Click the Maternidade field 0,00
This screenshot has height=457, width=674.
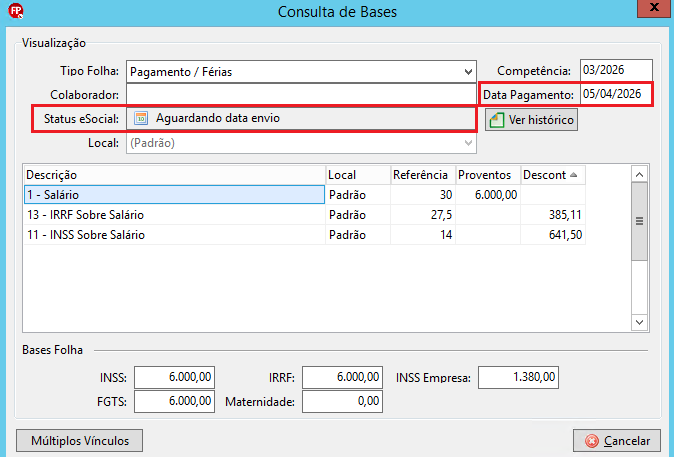[x=342, y=401]
